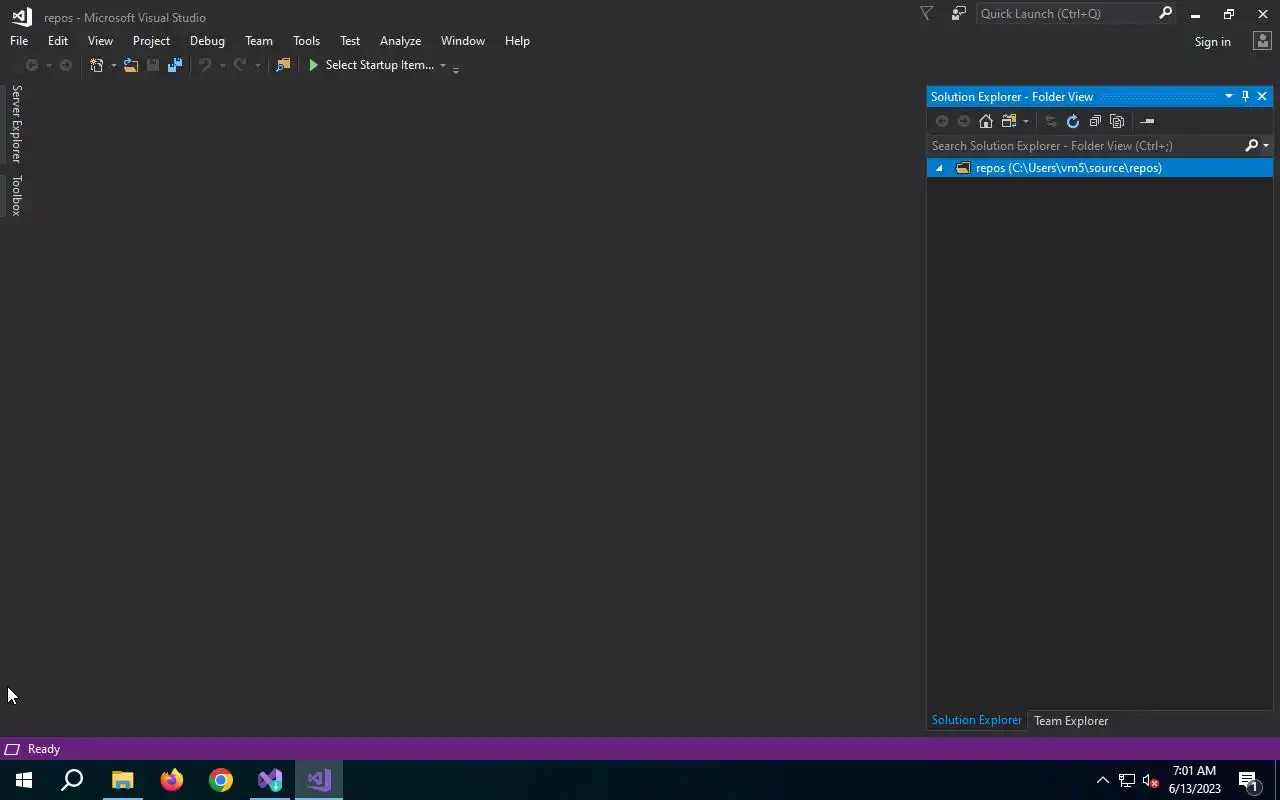
Task: Open the File menu
Action: click(x=19, y=41)
